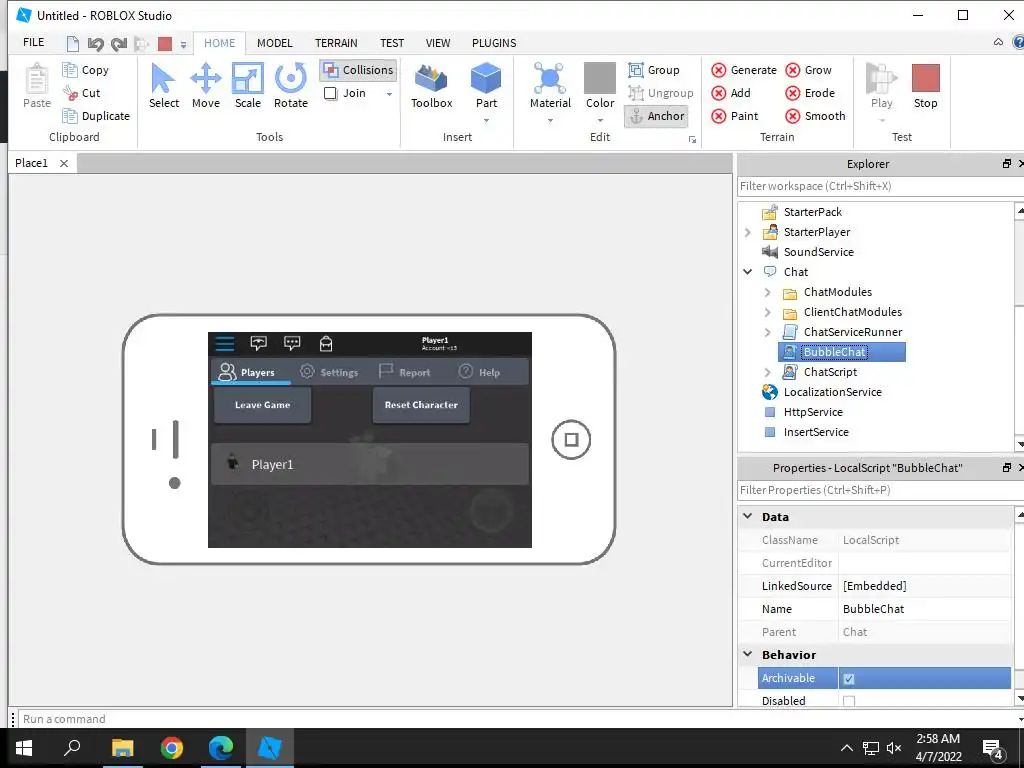
Task: Toggle the Anchor button
Action: click(656, 116)
